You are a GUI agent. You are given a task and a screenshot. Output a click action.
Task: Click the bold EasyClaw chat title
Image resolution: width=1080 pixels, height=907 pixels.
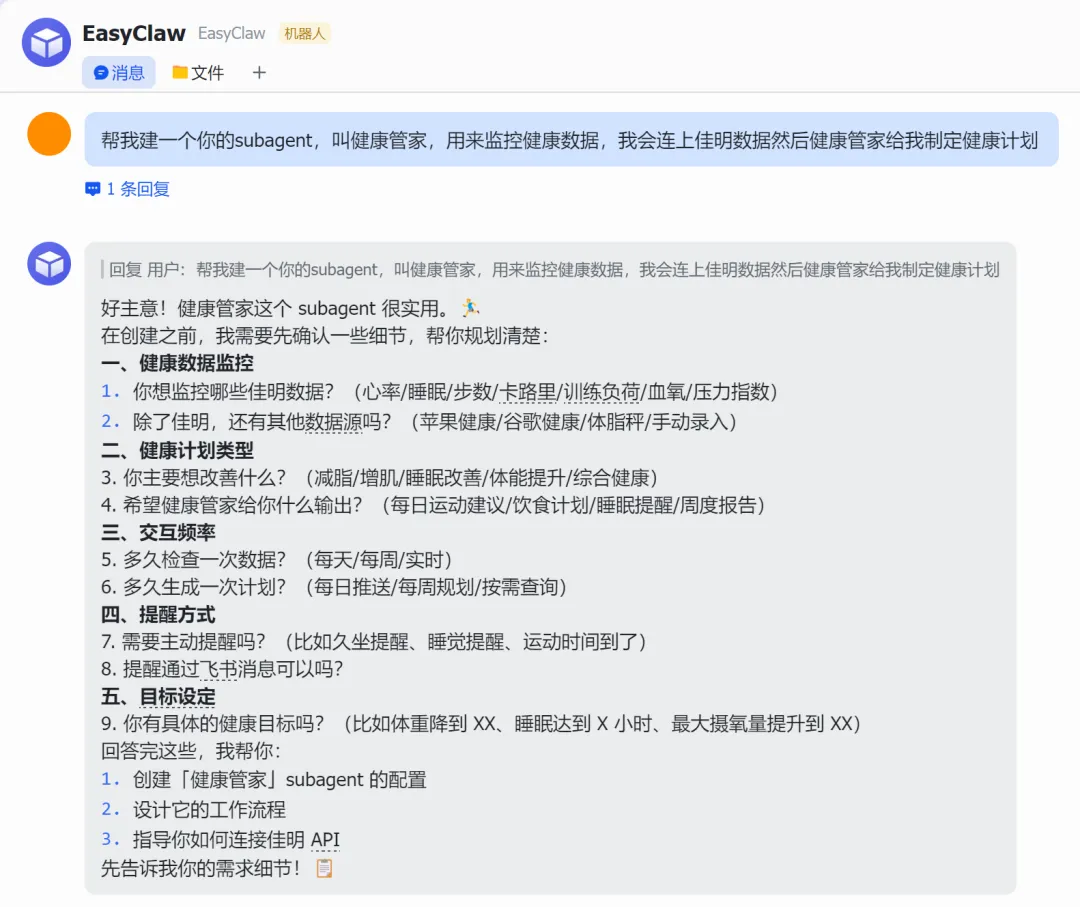coord(134,33)
